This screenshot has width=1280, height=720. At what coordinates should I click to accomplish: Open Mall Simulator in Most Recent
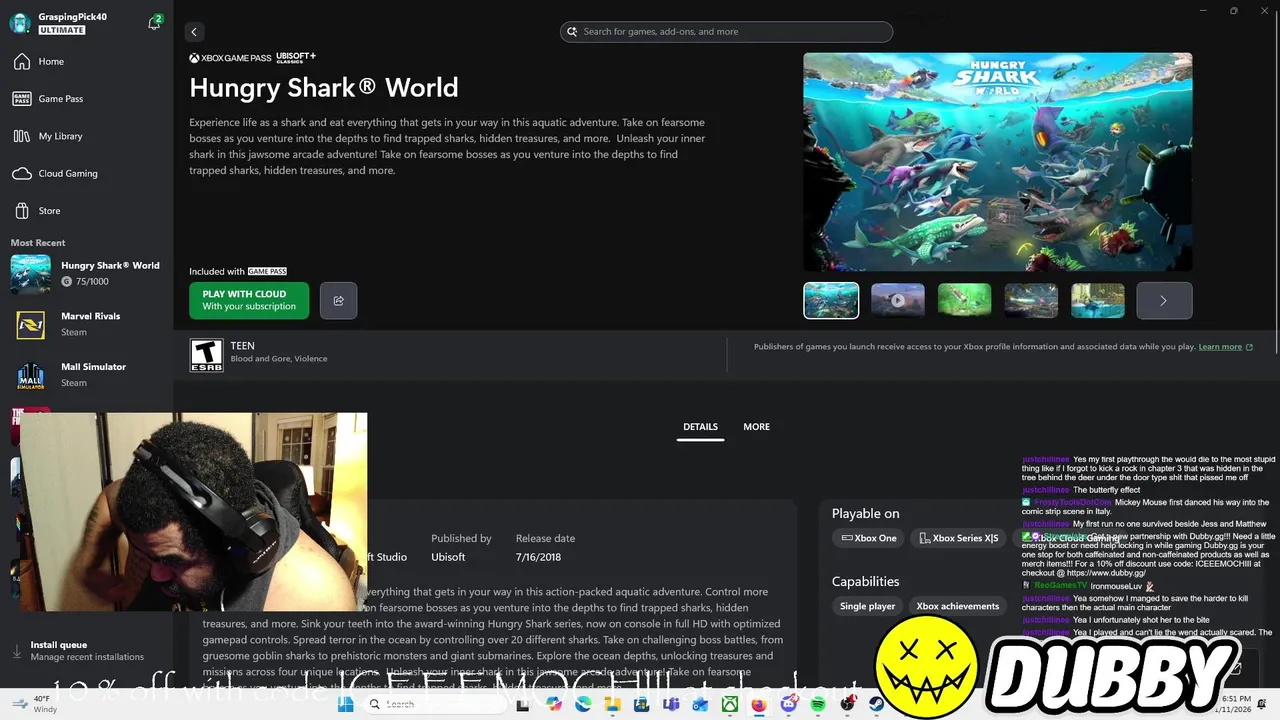[87, 375]
